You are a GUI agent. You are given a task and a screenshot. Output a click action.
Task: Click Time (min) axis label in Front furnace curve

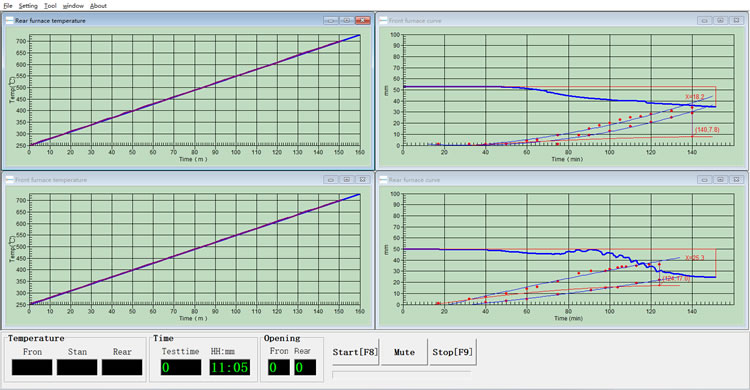click(x=568, y=159)
